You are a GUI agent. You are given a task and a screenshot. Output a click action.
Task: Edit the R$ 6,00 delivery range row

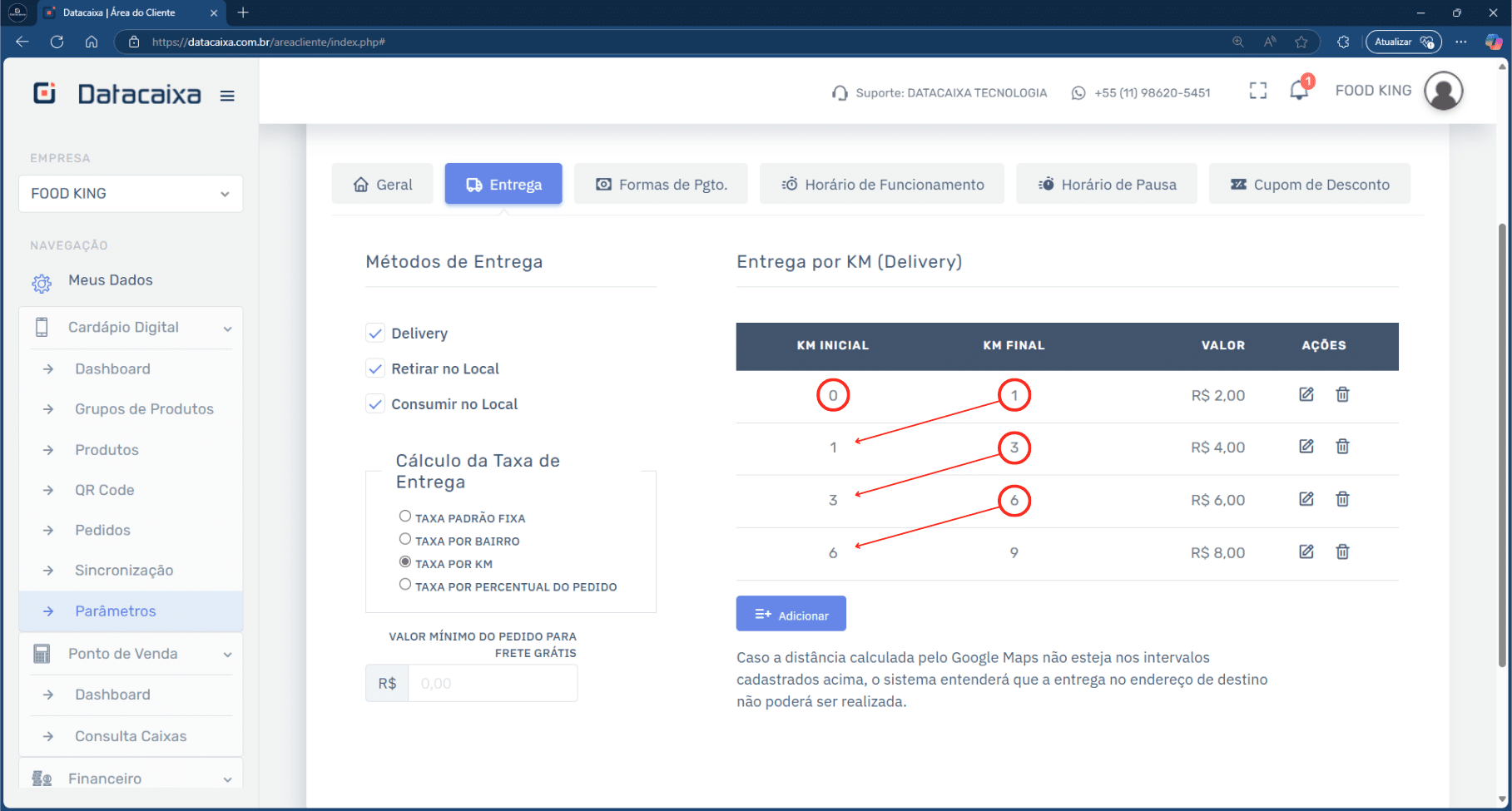1306,499
